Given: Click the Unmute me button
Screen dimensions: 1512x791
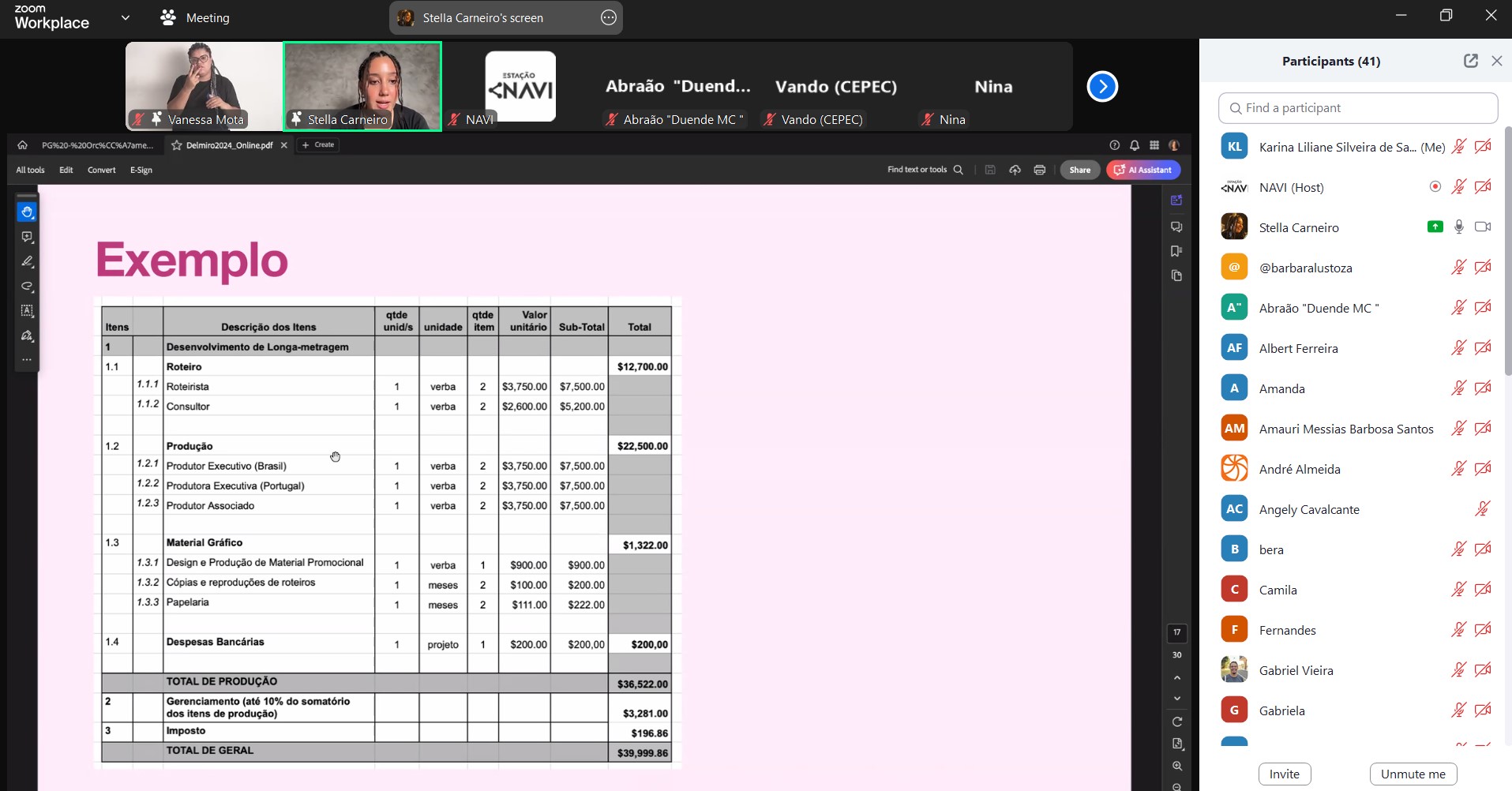Looking at the screenshot, I should pos(1413,774).
